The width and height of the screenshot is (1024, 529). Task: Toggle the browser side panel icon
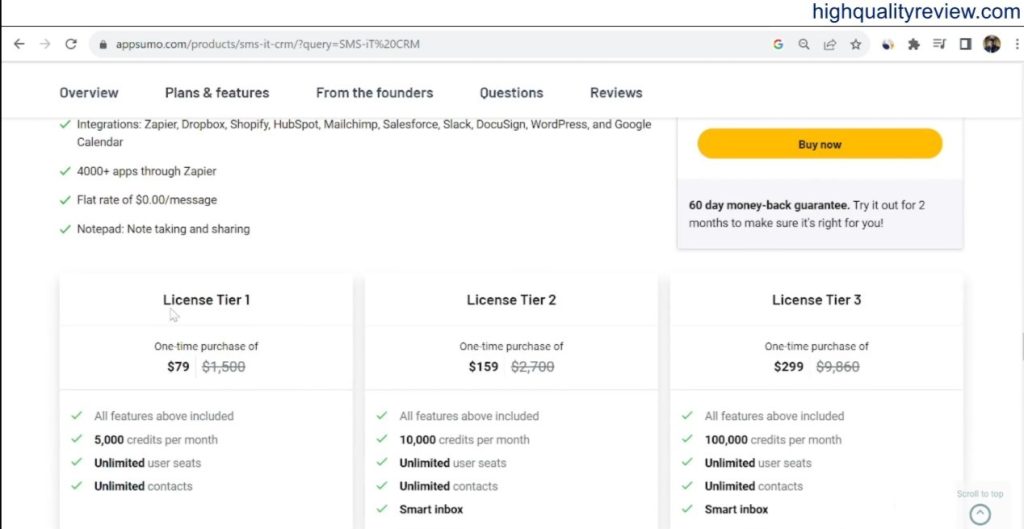coord(965,44)
